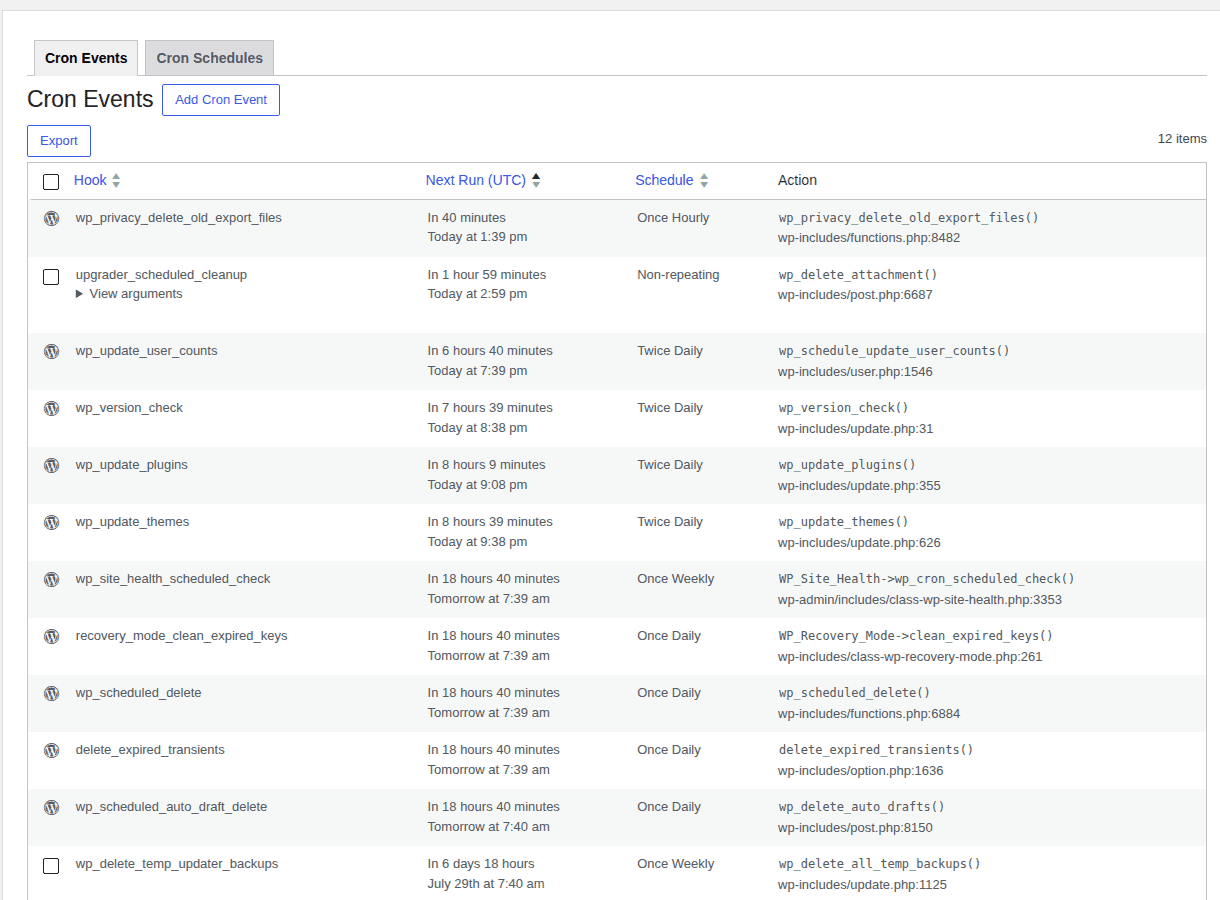
Task: Click WordPress icon beside wp_site_health_scheduled_check
Action: 51,579
